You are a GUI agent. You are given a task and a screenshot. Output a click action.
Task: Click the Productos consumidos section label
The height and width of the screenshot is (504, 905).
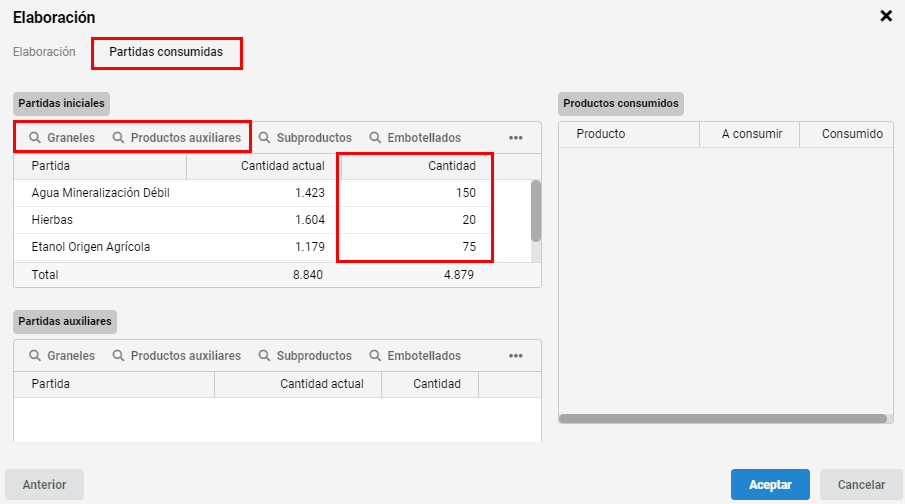click(x=621, y=104)
